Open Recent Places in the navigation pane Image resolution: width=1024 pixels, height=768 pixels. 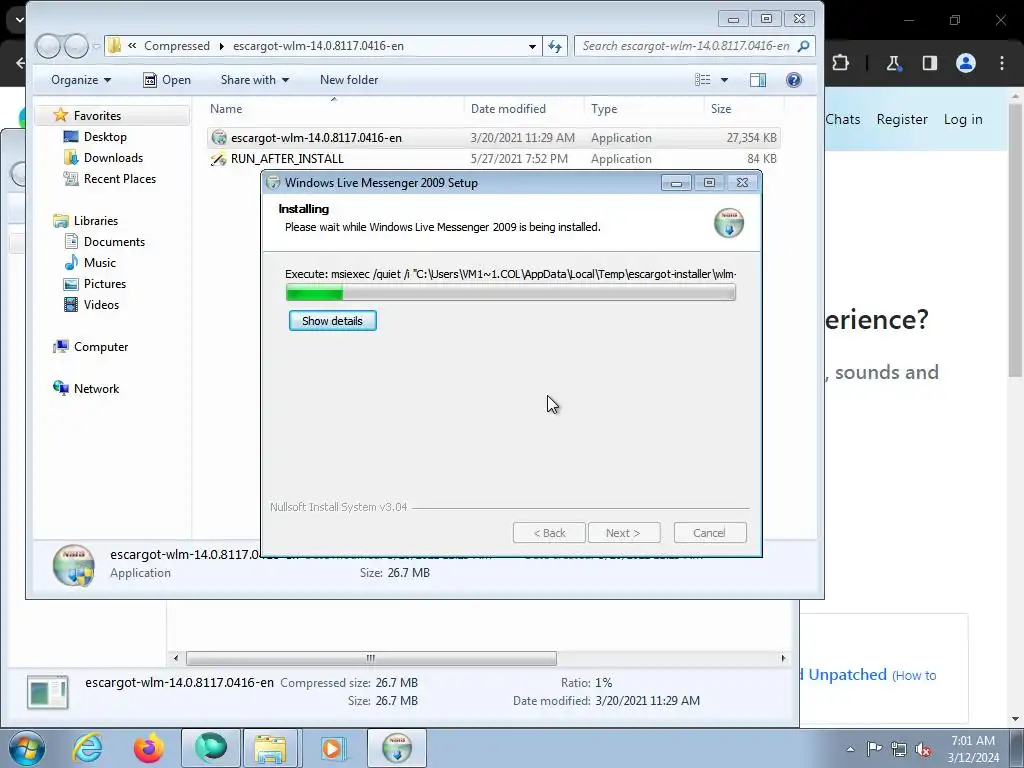click(120, 178)
